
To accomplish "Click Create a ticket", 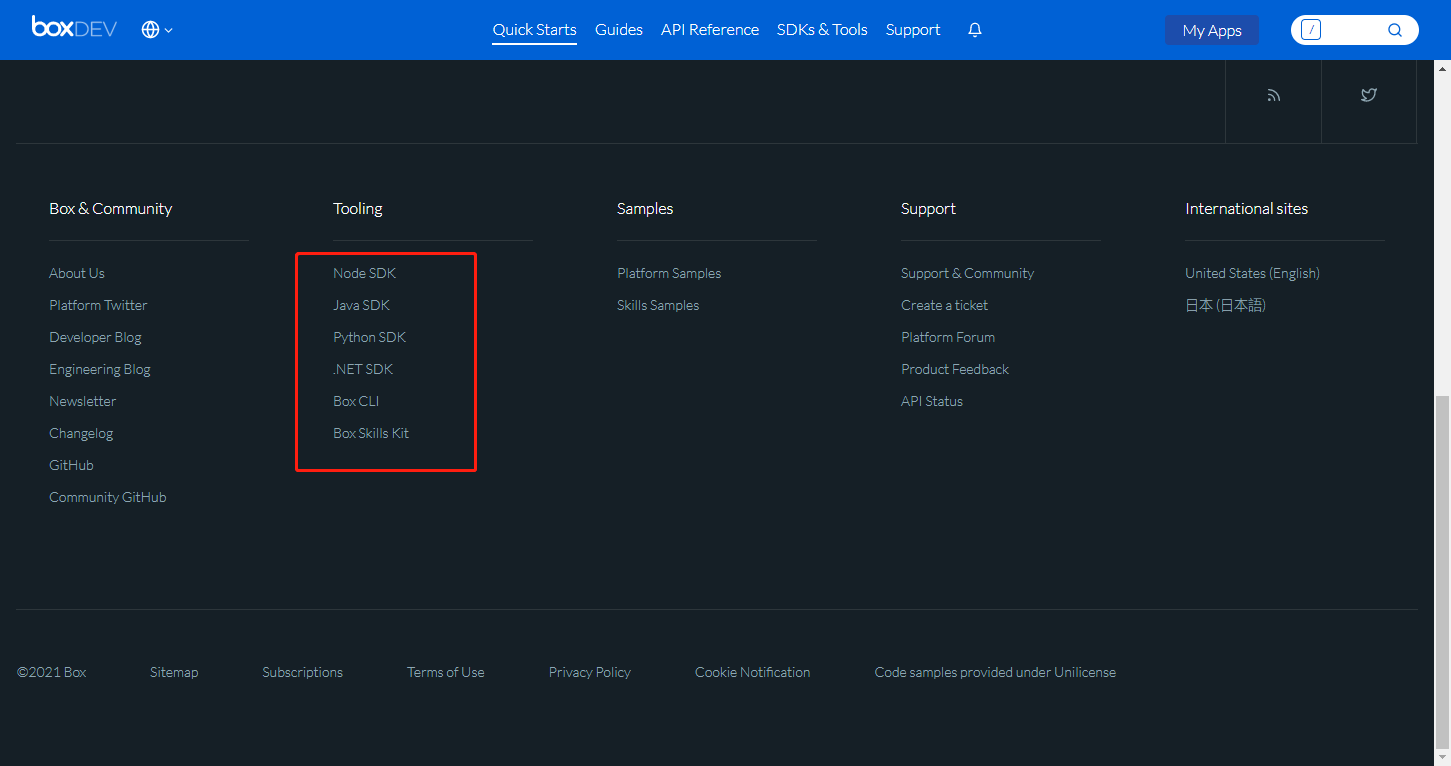I will (944, 304).
